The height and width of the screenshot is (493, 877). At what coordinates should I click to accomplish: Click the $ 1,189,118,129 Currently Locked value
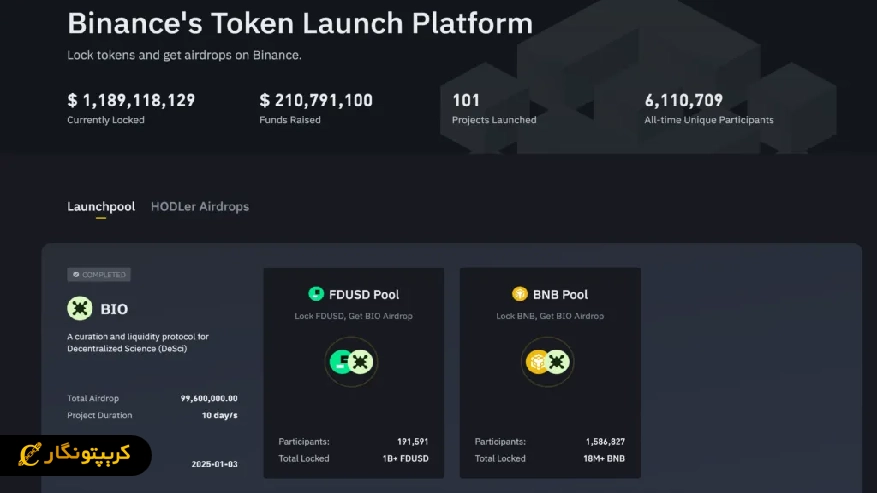131,100
